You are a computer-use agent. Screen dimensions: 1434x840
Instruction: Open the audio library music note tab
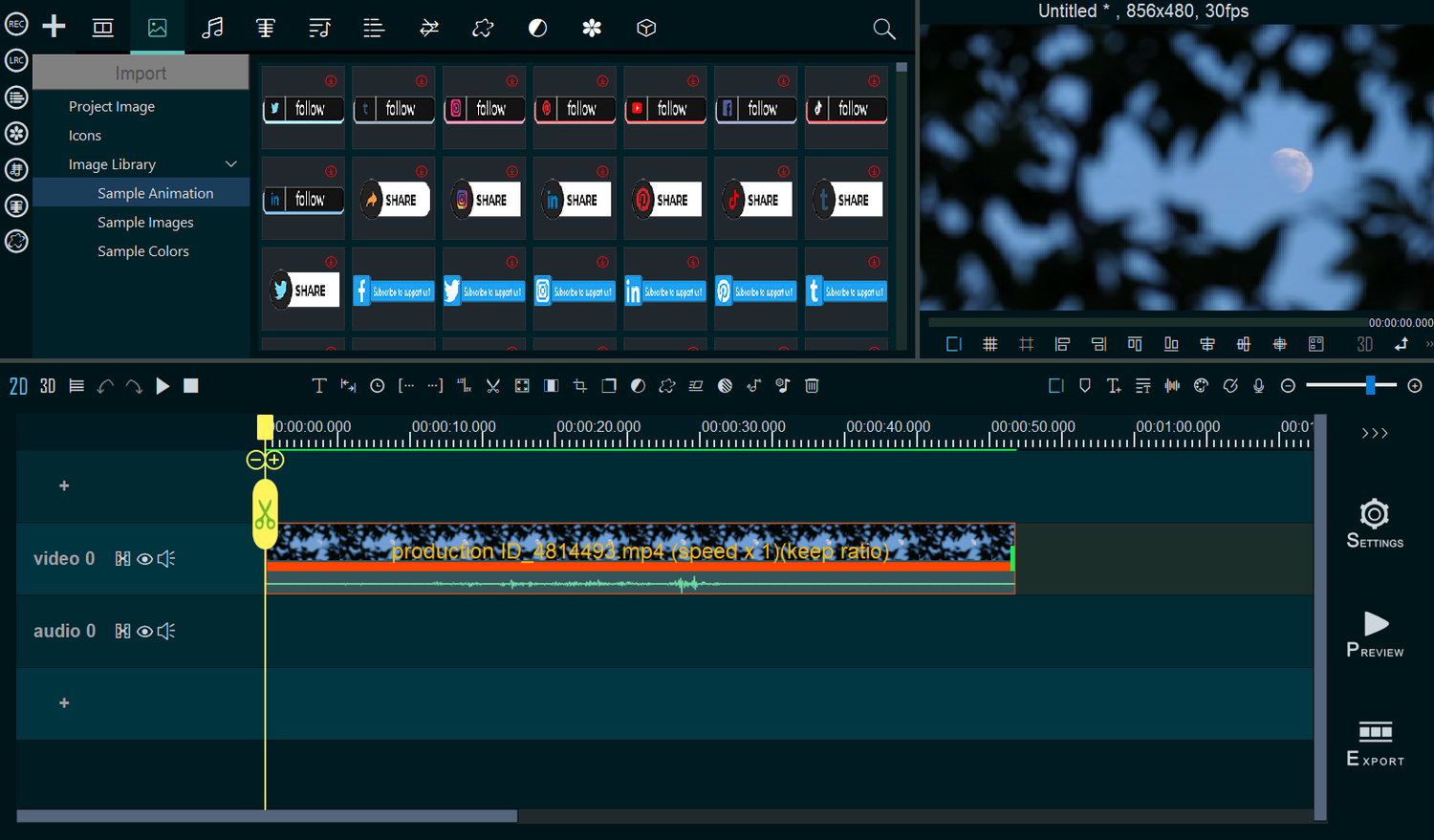click(212, 28)
